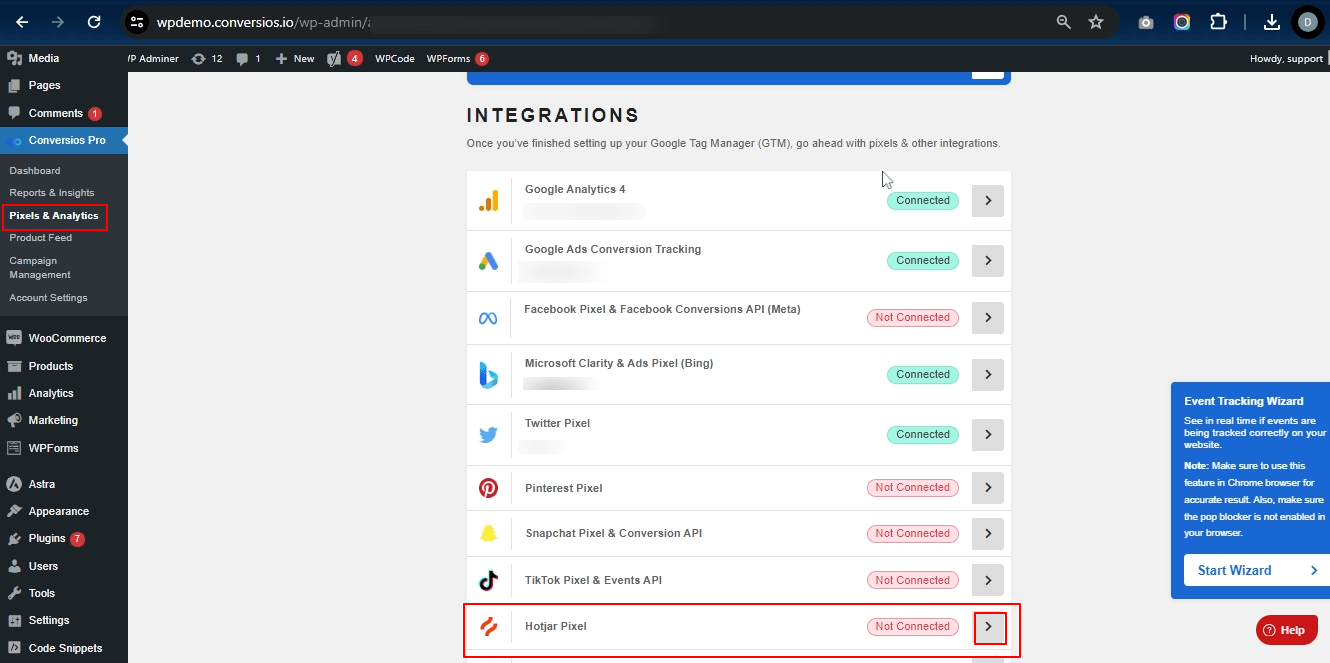Viewport: 1330px width, 663px height.
Task: Open Campaign Management submenu item
Action: pos(40,268)
